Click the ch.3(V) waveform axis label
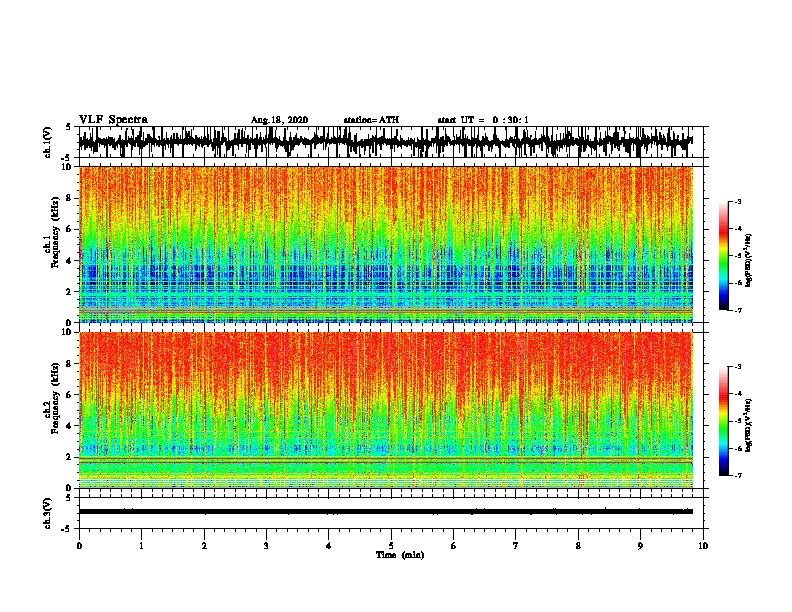 click(x=48, y=513)
